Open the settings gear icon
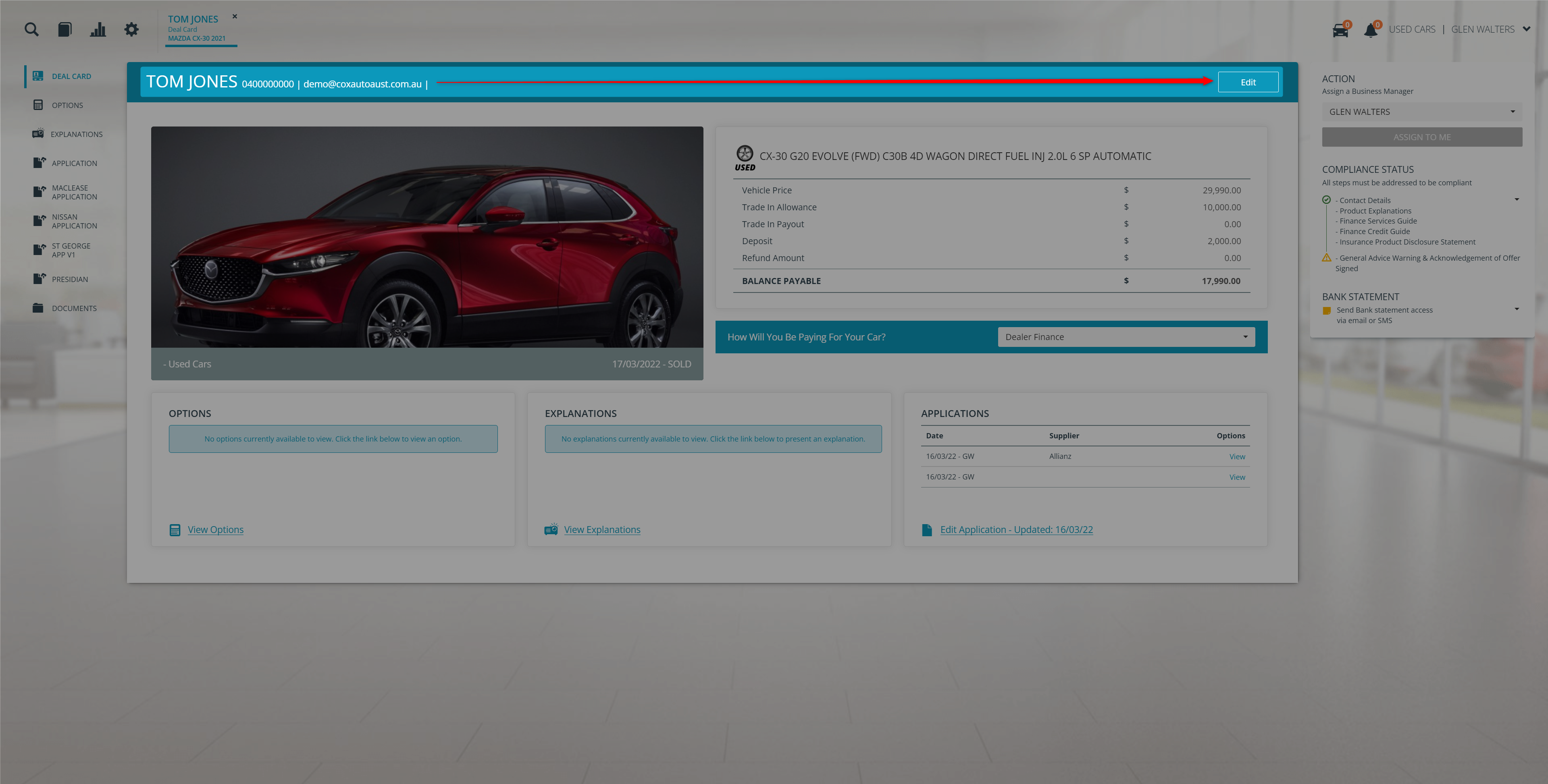Image resolution: width=1548 pixels, height=784 pixels. tap(131, 29)
